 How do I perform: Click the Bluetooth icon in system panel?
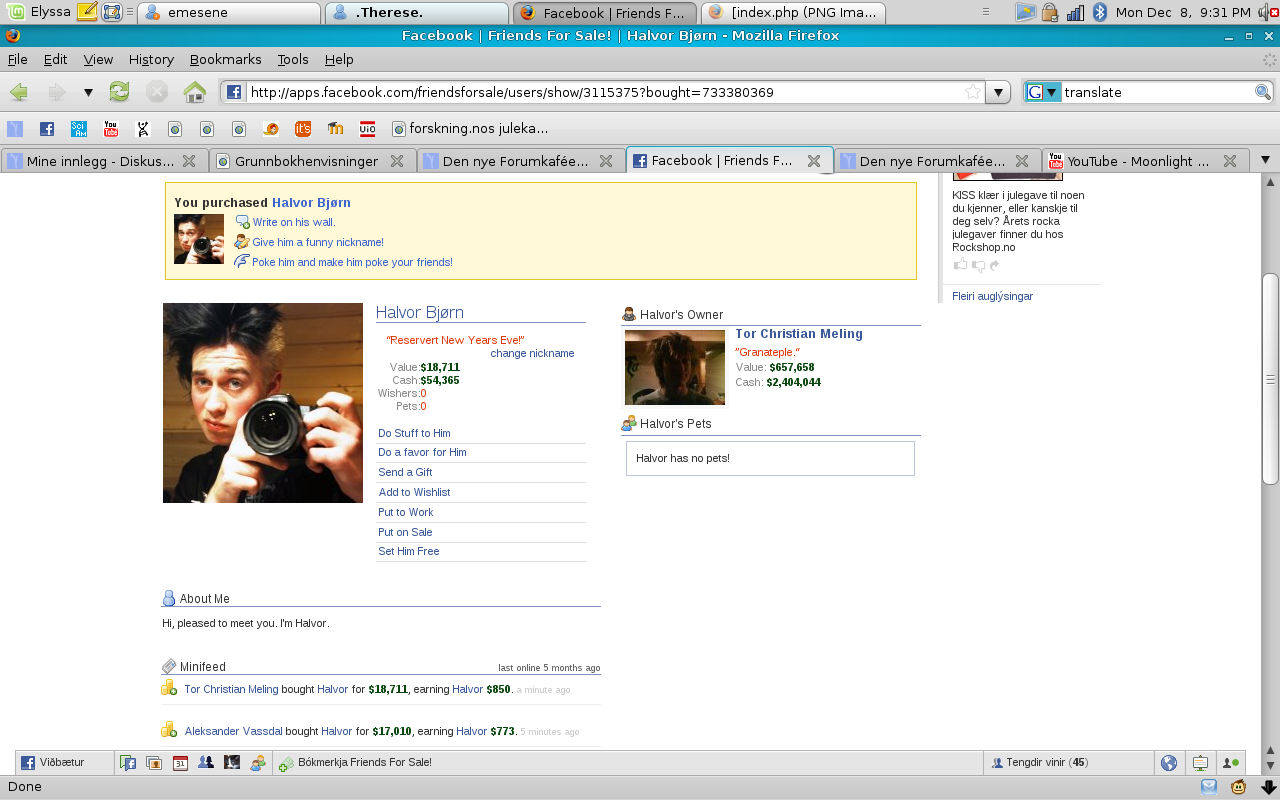click(x=1100, y=12)
